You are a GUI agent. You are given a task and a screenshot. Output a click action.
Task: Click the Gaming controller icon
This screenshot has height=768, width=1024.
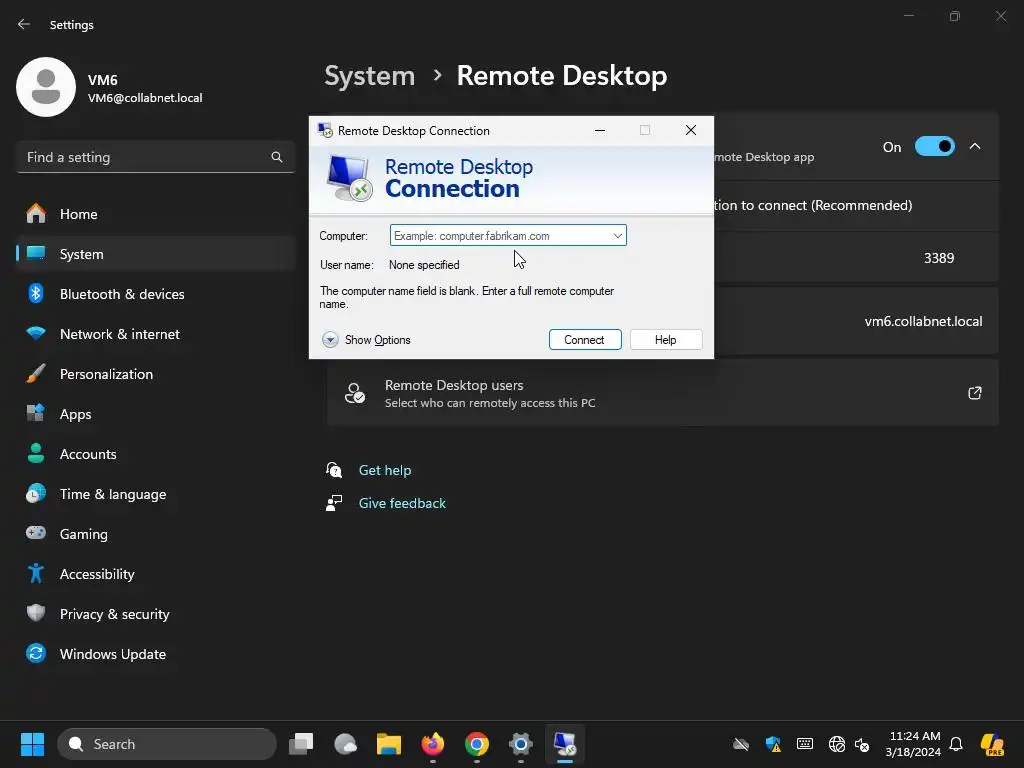tap(36, 534)
